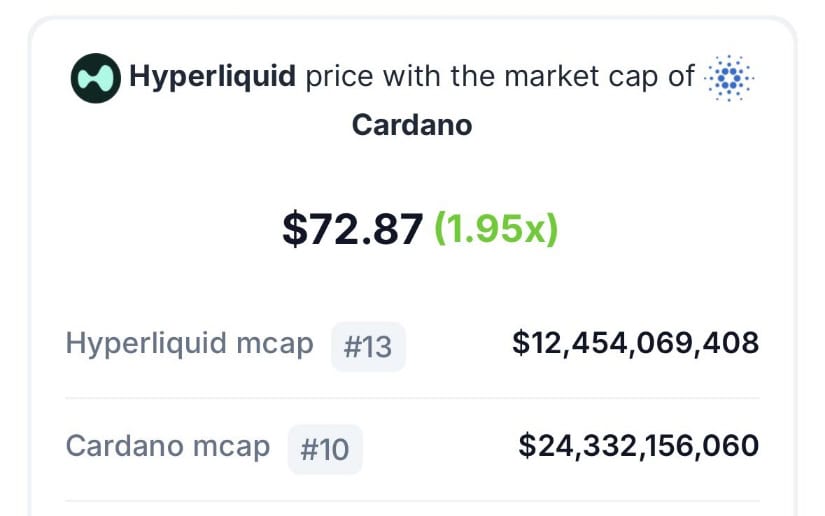This screenshot has width=825, height=516.
Task: Click the green 1.95x multiplier
Action: point(496,229)
